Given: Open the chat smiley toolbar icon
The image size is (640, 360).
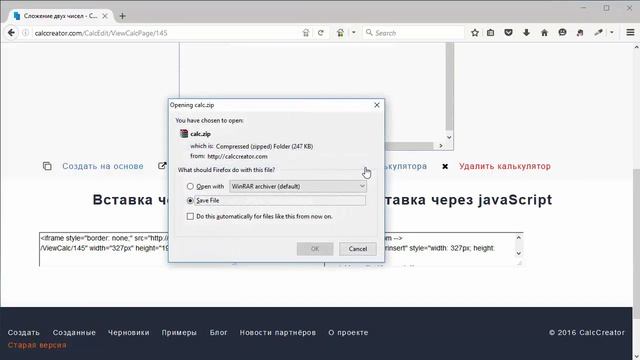Looking at the screenshot, I should (562, 33).
